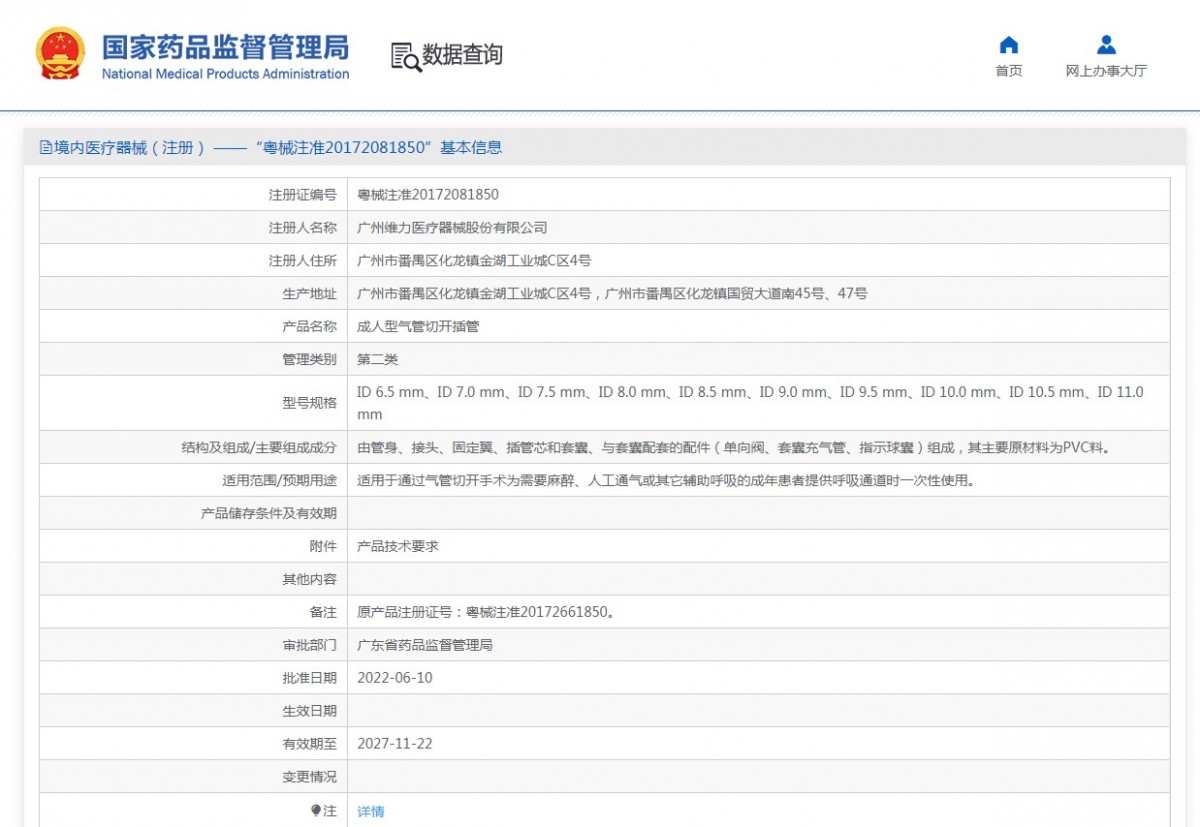The width and height of the screenshot is (1200, 827).
Task: Click product name 成人型气管切开插管
Action: [x=418, y=327]
